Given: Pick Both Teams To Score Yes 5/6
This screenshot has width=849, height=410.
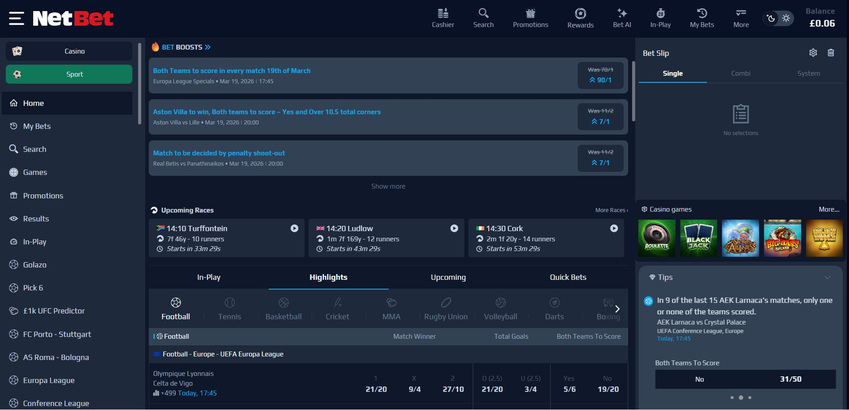Looking at the screenshot, I should 569,384.
